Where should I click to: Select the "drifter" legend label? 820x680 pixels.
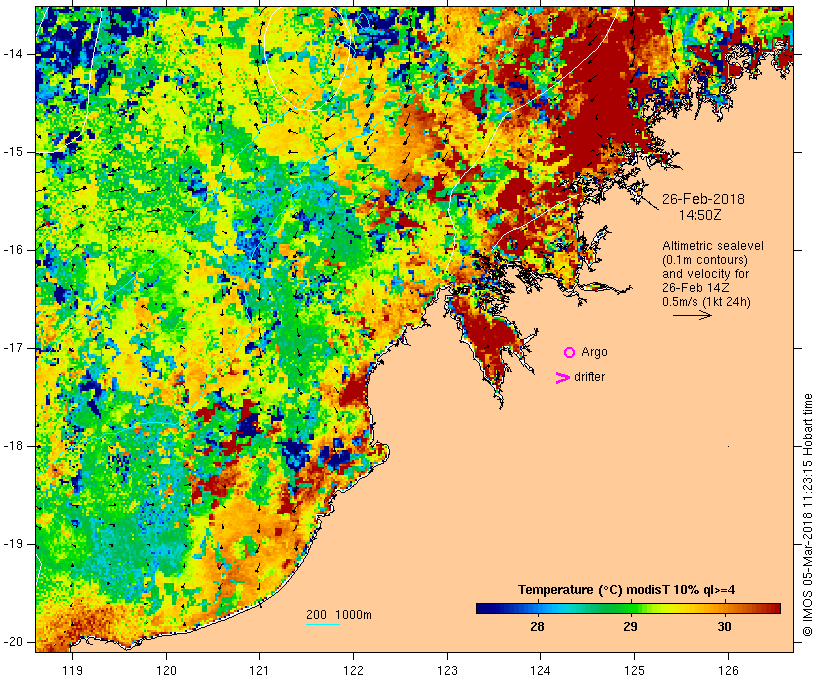tap(589, 377)
